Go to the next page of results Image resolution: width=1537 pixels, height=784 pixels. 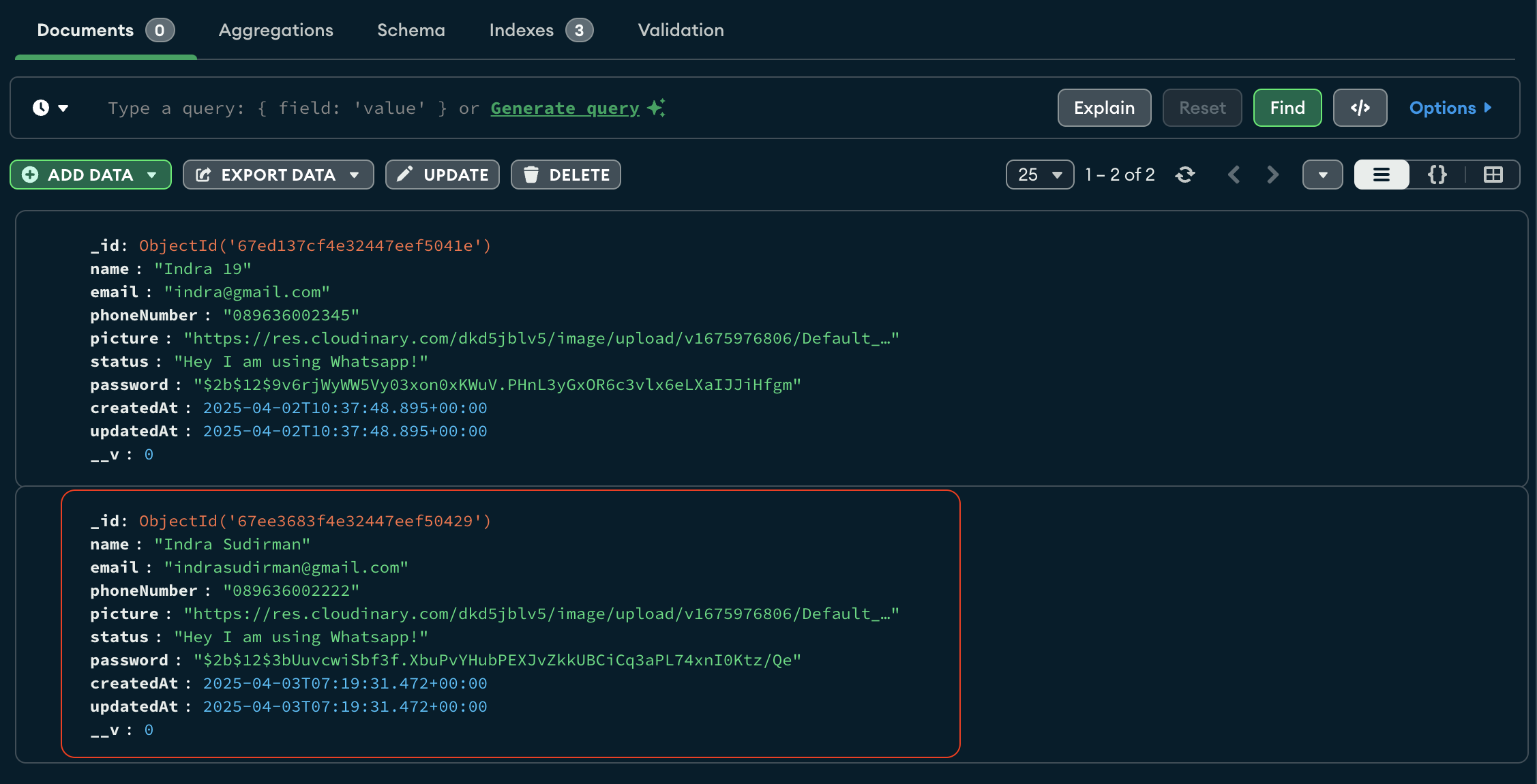[x=1272, y=175]
